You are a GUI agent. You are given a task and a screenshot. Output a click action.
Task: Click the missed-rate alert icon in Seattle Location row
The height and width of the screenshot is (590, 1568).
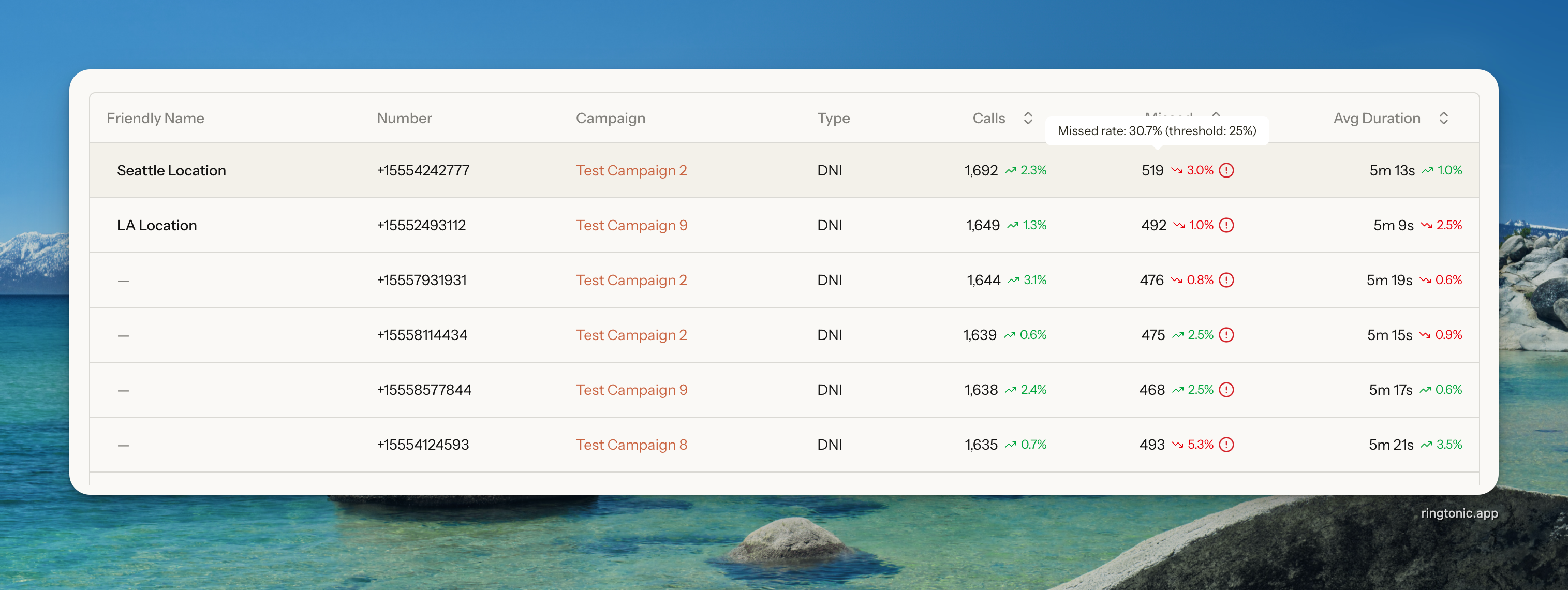point(1226,170)
